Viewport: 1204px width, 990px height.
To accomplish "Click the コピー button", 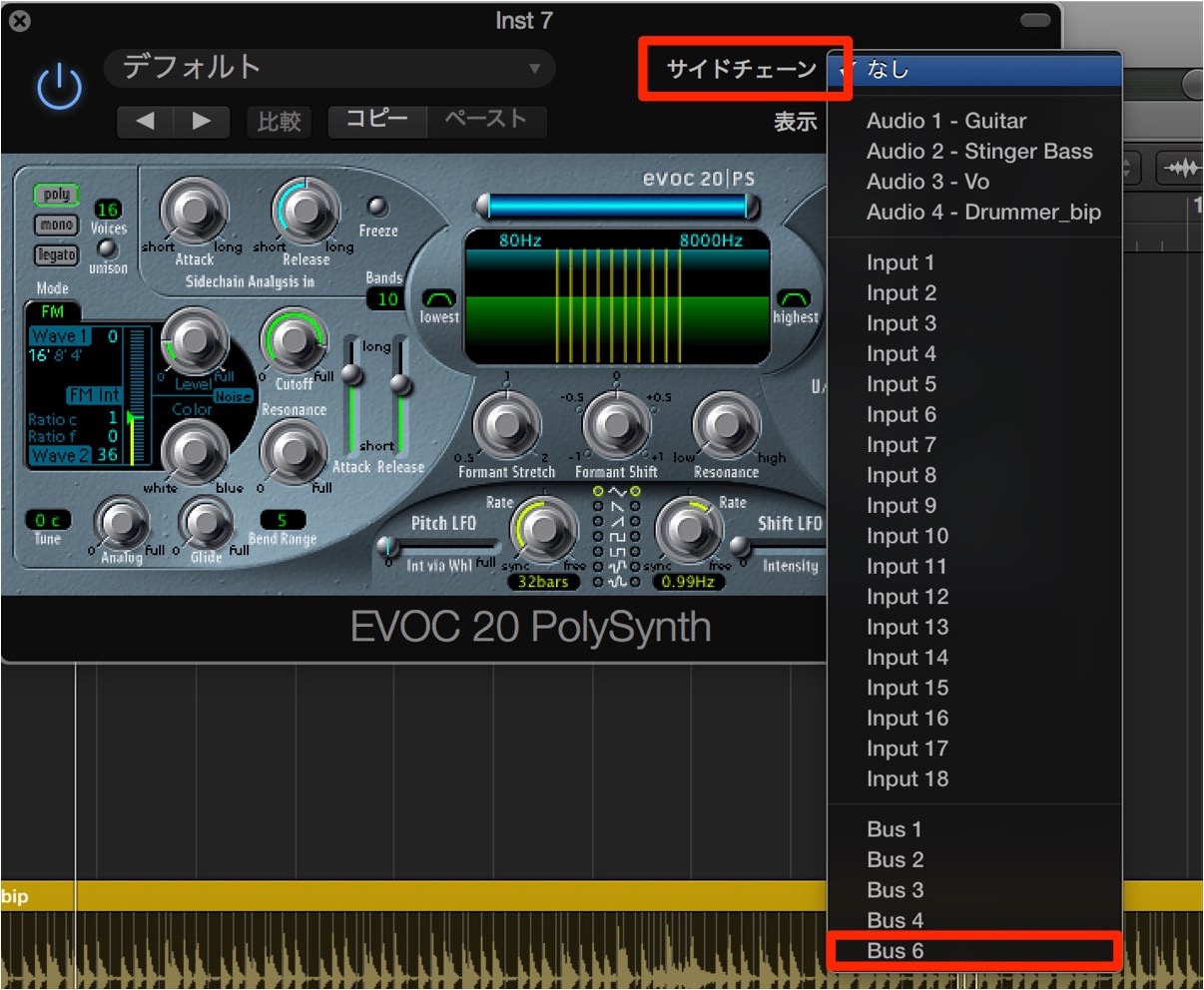I will click(x=376, y=121).
